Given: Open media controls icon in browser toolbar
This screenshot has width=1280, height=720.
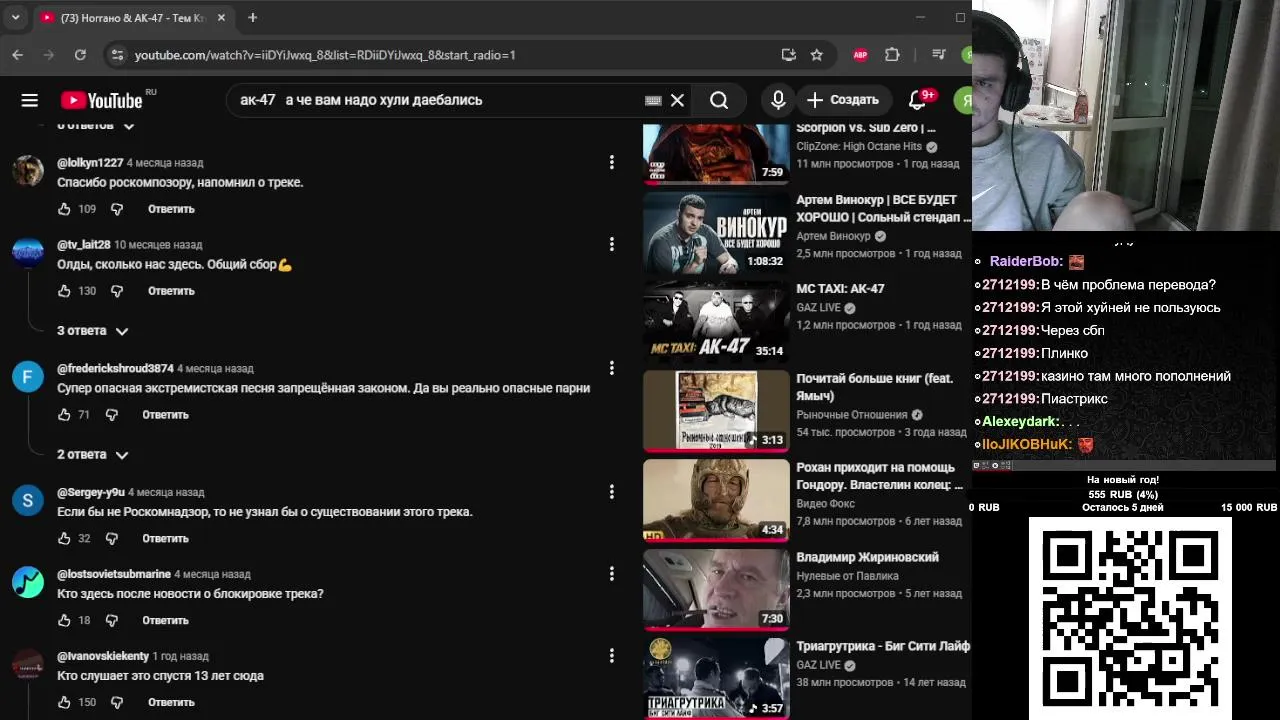Looking at the screenshot, I should (938, 55).
